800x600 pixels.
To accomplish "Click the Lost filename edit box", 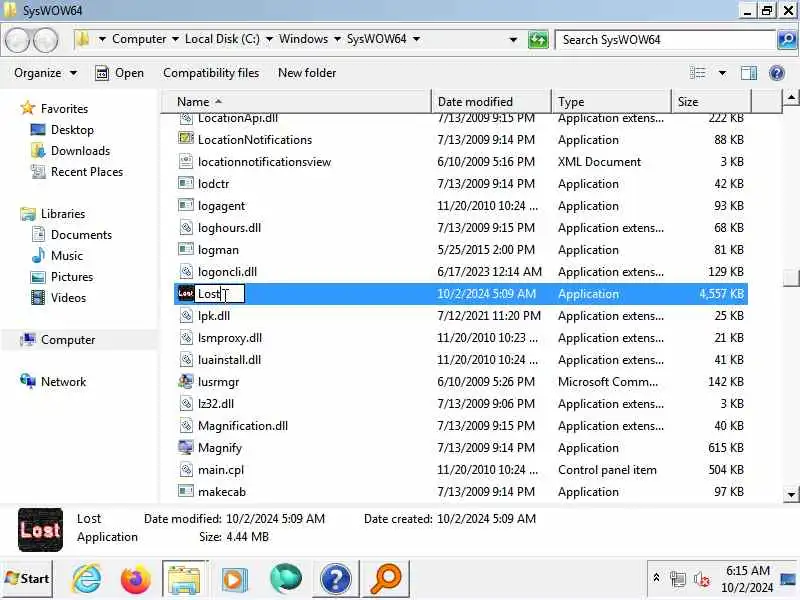I will coord(220,294).
